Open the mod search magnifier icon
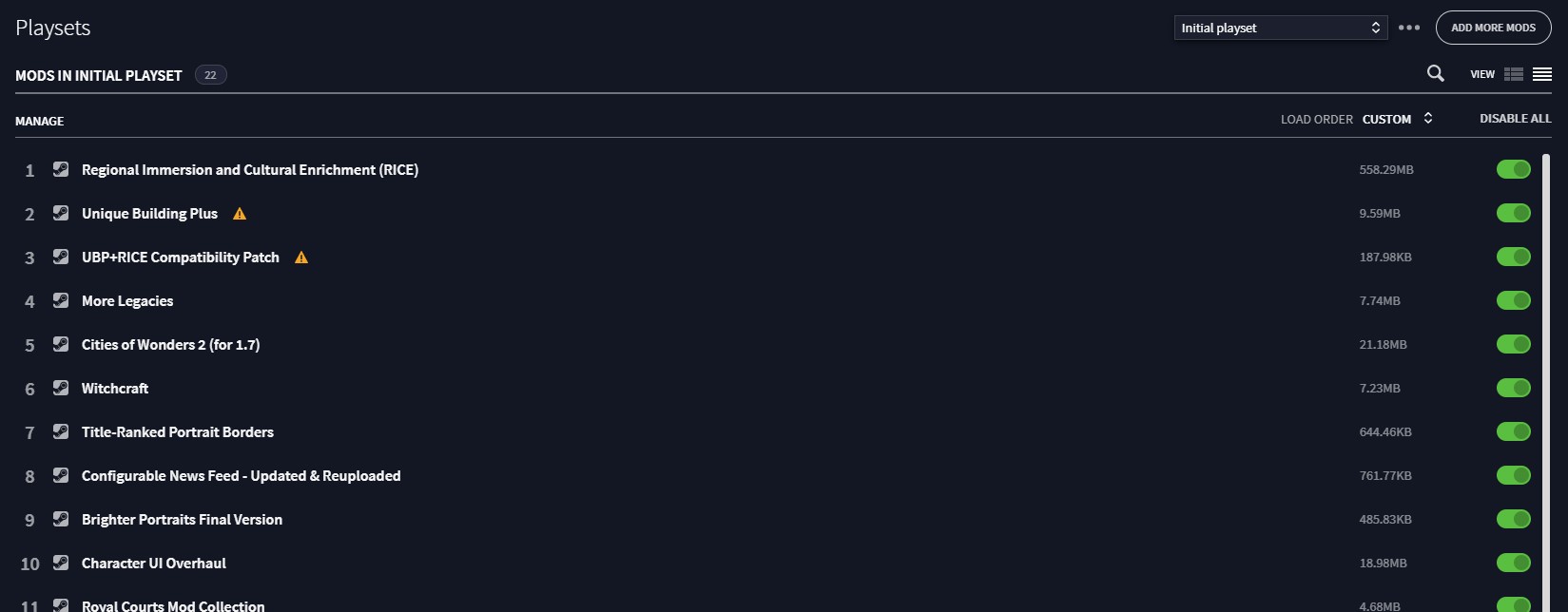The width and height of the screenshot is (1568, 612). 1436,73
